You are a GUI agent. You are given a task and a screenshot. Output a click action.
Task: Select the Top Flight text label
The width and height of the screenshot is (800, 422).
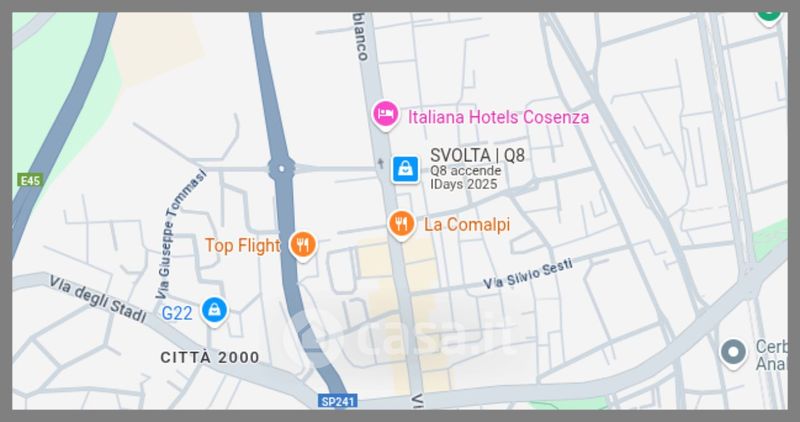(x=242, y=245)
